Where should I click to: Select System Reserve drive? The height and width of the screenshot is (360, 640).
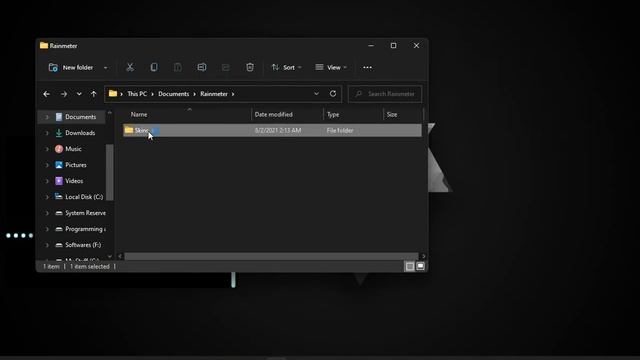[80, 213]
